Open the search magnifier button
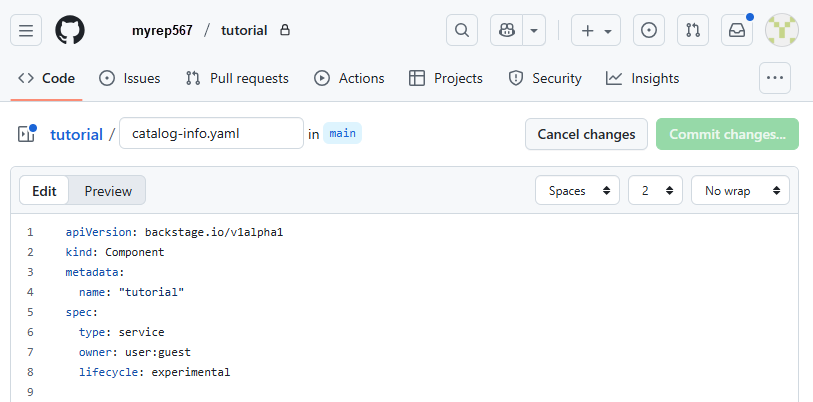This screenshot has height=402, width=813. coord(461,30)
